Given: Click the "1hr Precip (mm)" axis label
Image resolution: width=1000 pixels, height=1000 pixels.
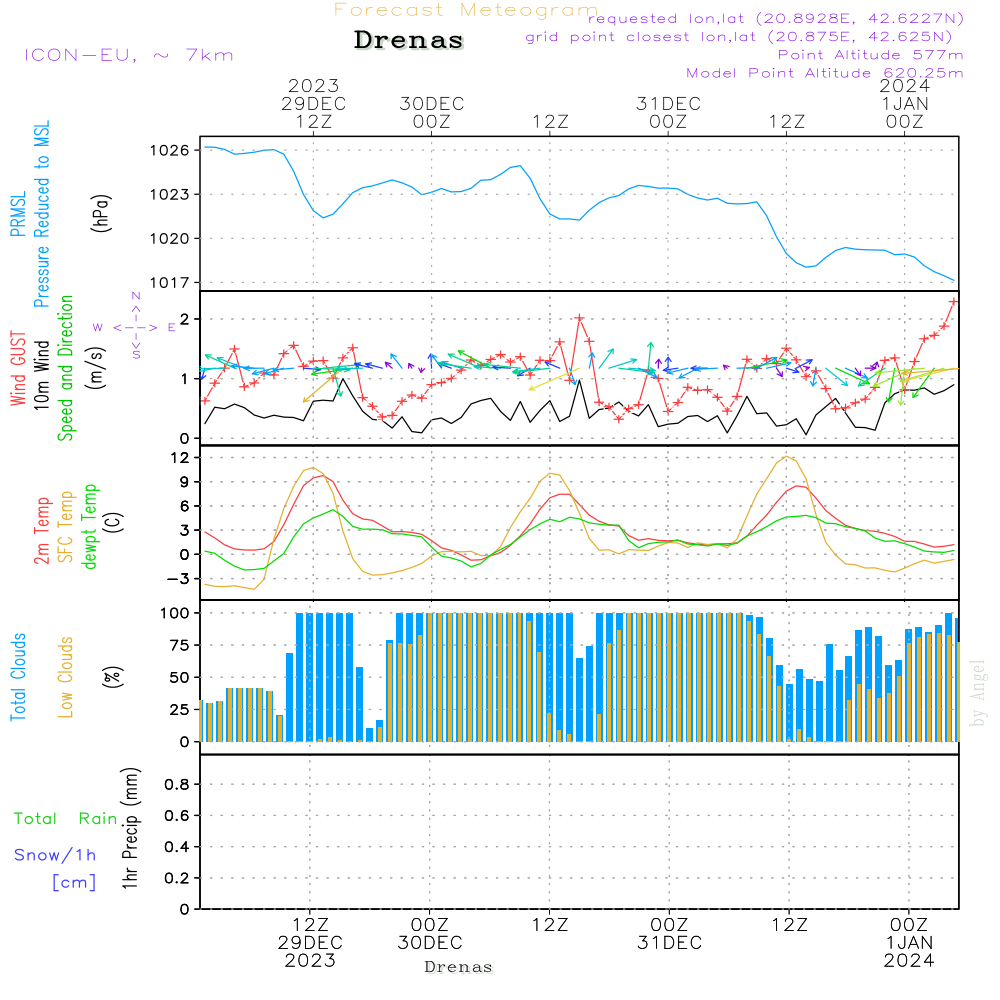Looking at the screenshot, I should (x=130, y=828).
